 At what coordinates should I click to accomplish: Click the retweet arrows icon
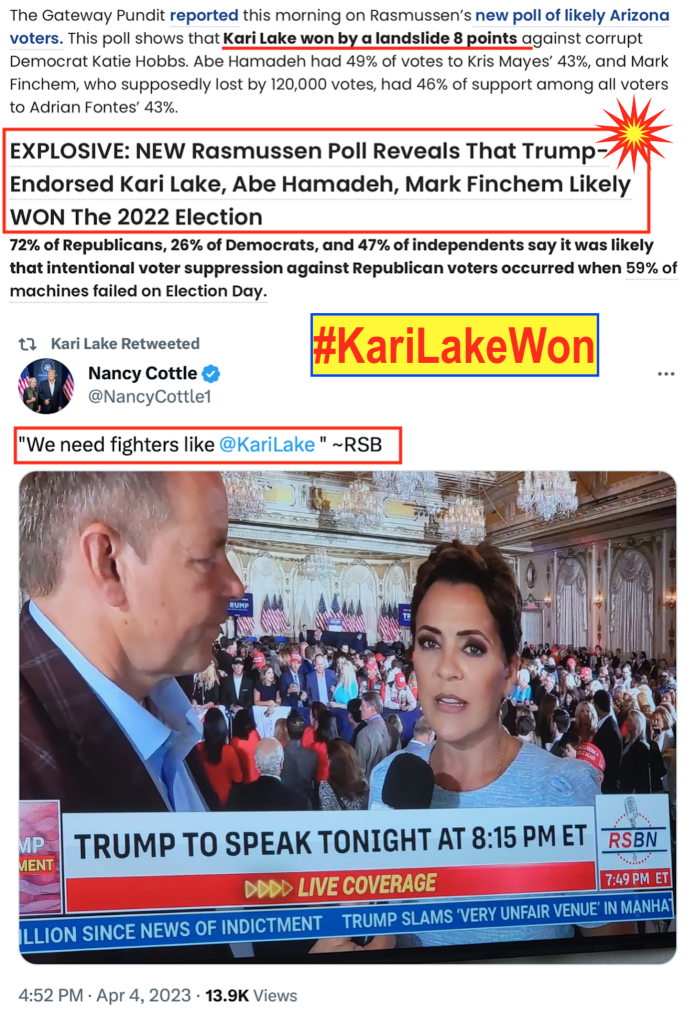click(x=27, y=344)
